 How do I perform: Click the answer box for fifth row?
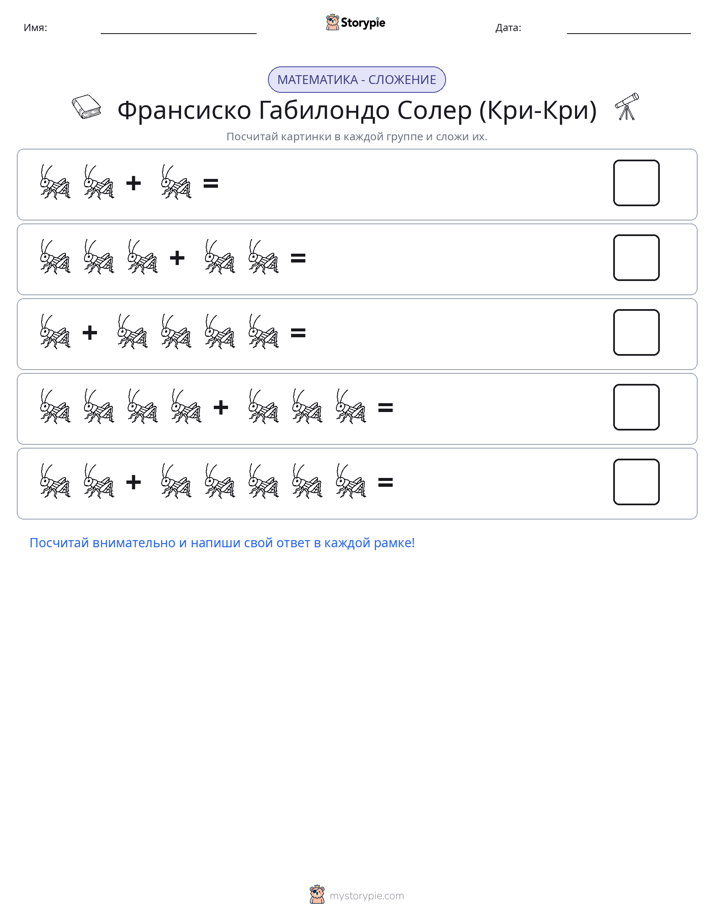pos(636,482)
